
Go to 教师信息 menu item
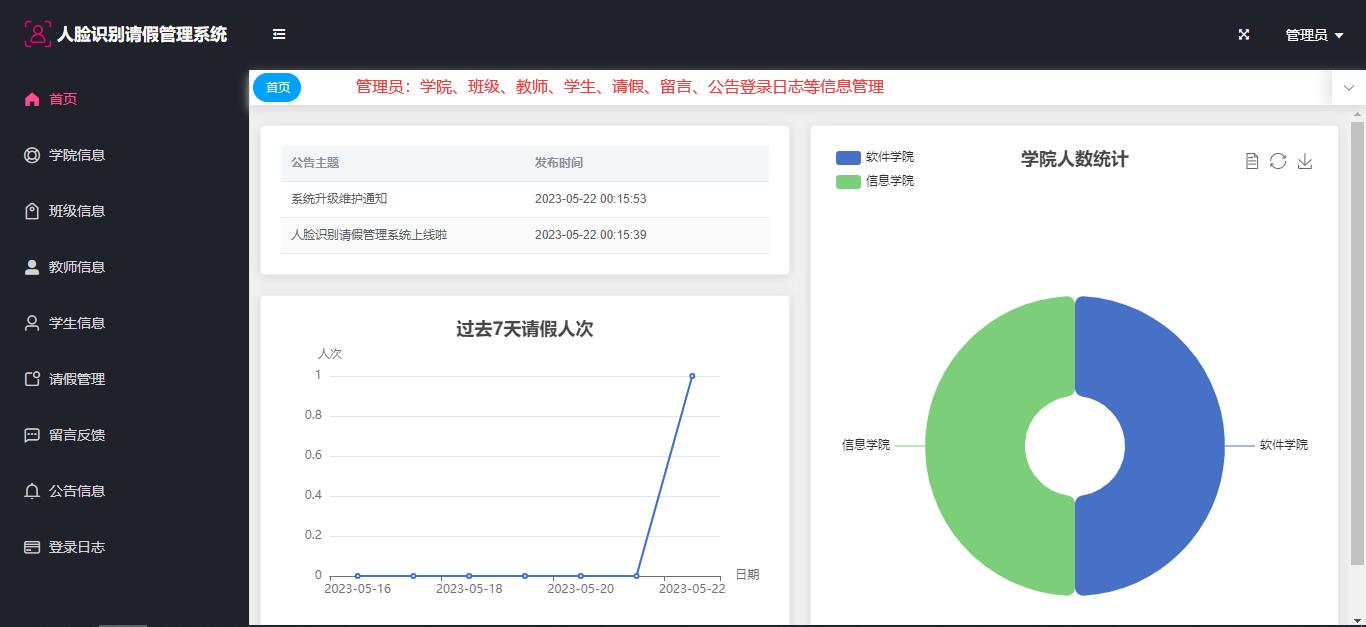(x=77, y=267)
